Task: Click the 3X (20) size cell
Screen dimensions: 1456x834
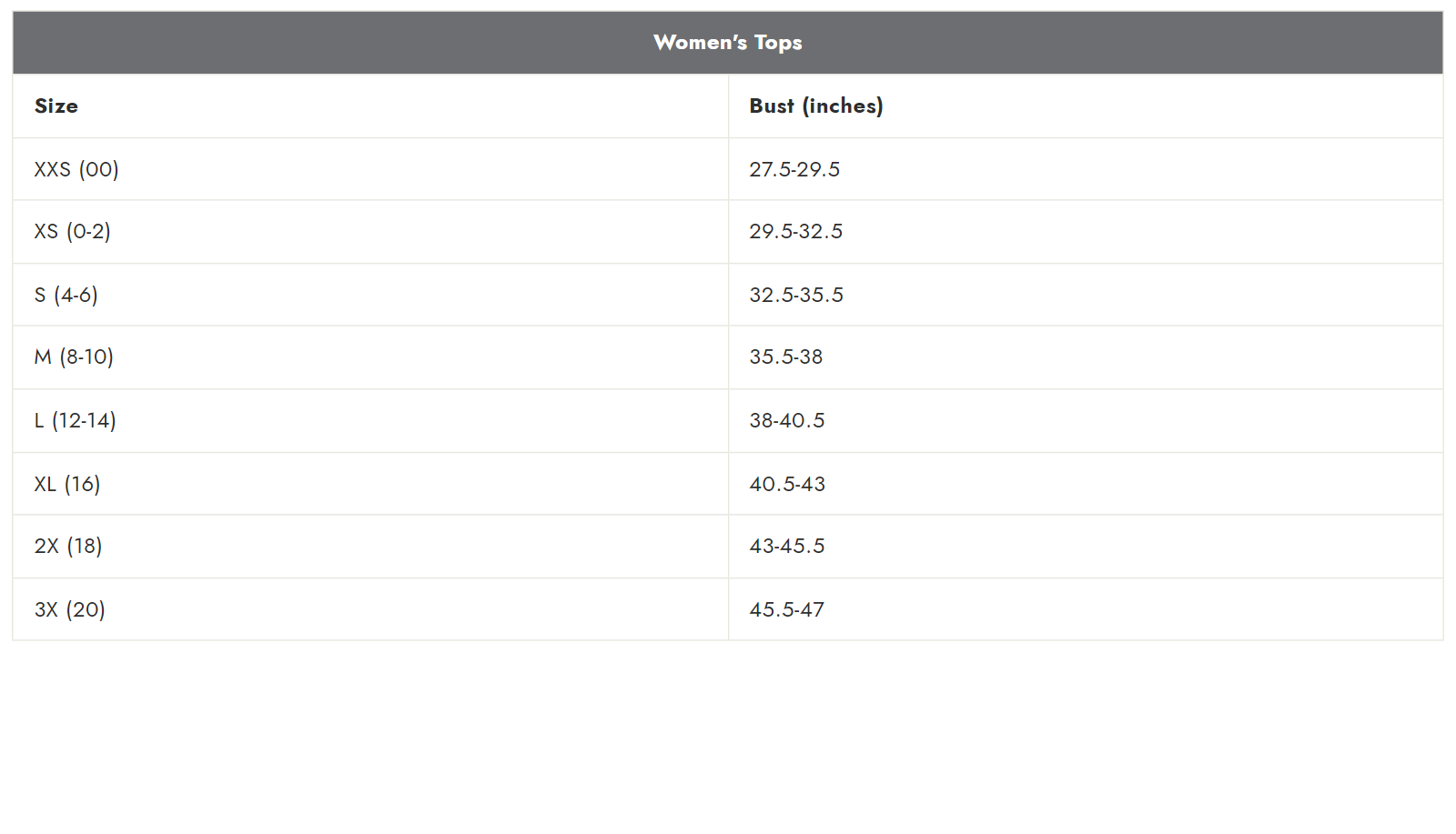Action: tap(370, 609)
